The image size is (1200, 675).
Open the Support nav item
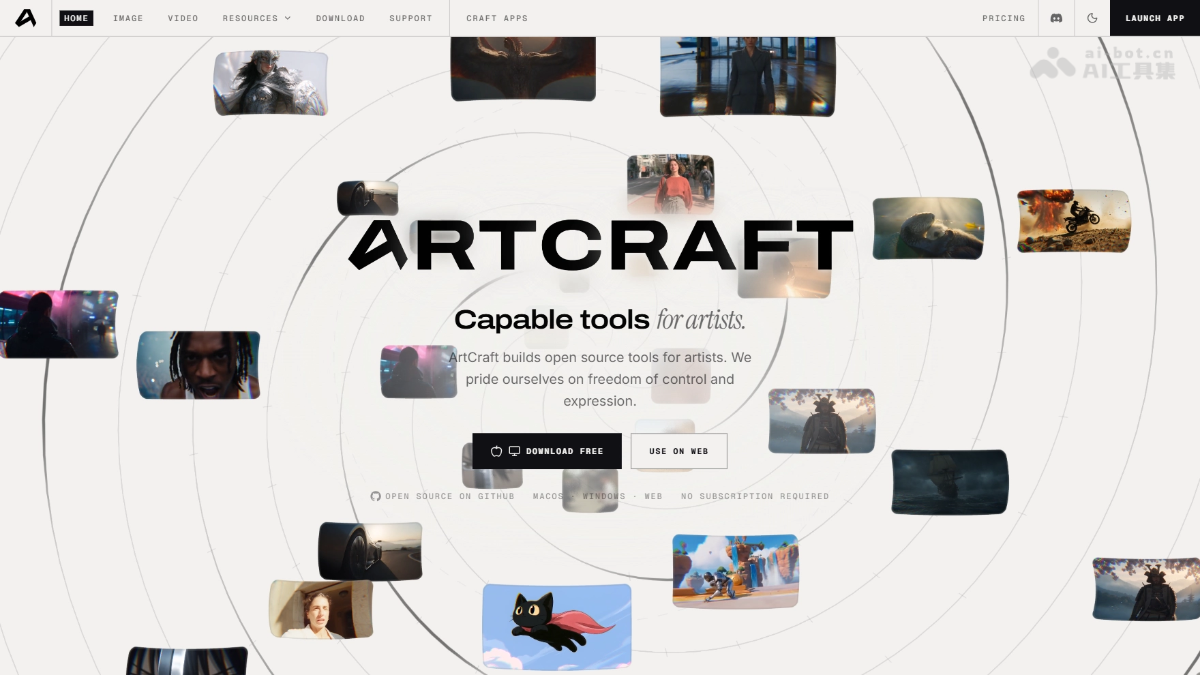click(x=411, y=18)
